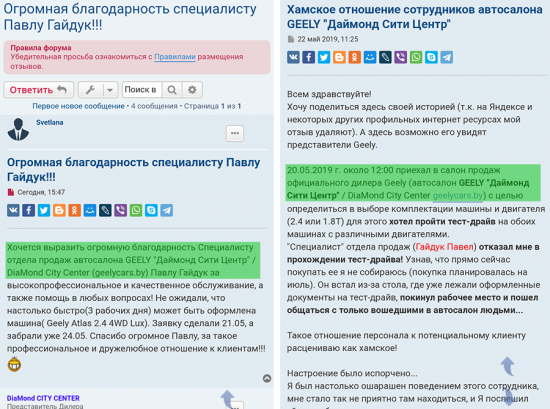Click Svetlana's avatar image
The image size is (550, 409).
coord(18,129)
